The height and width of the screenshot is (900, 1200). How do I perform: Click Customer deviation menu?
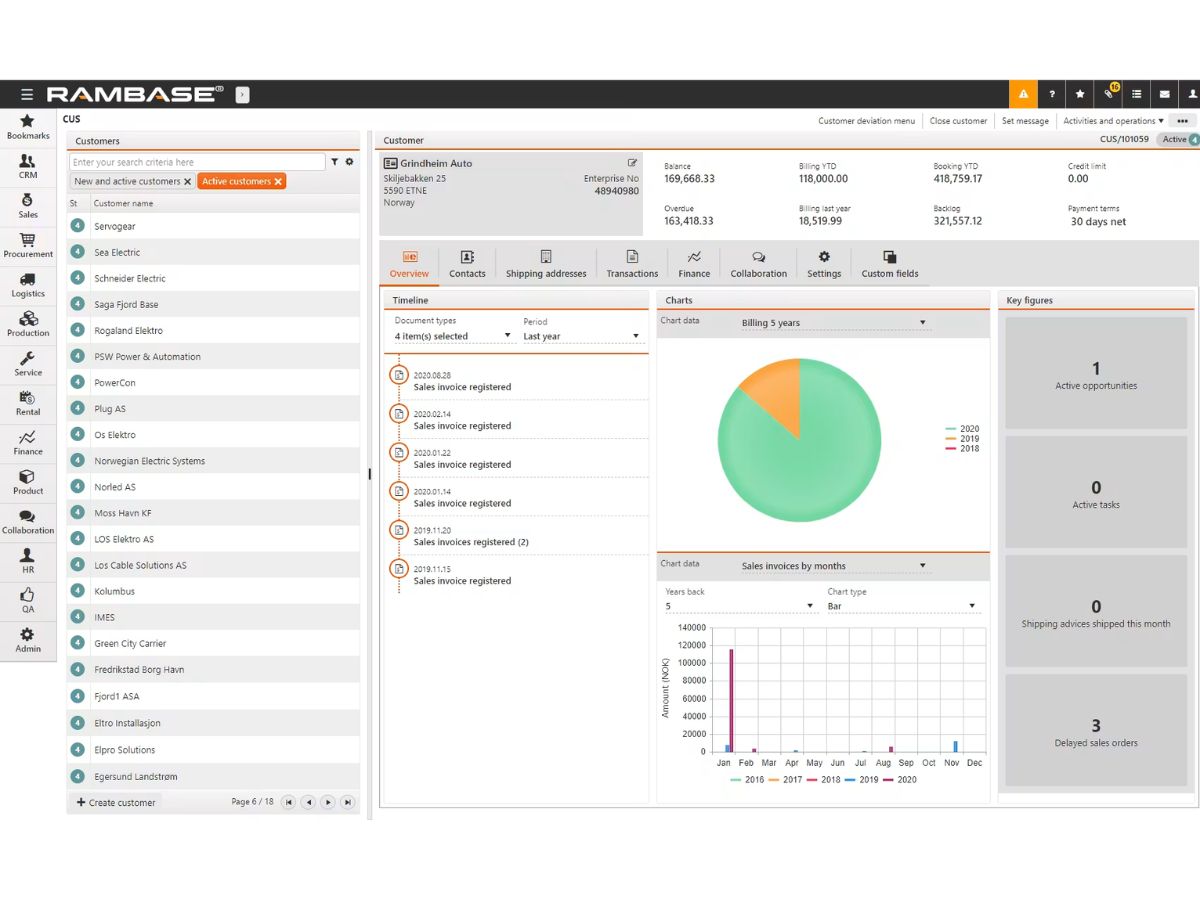(866, 121)
